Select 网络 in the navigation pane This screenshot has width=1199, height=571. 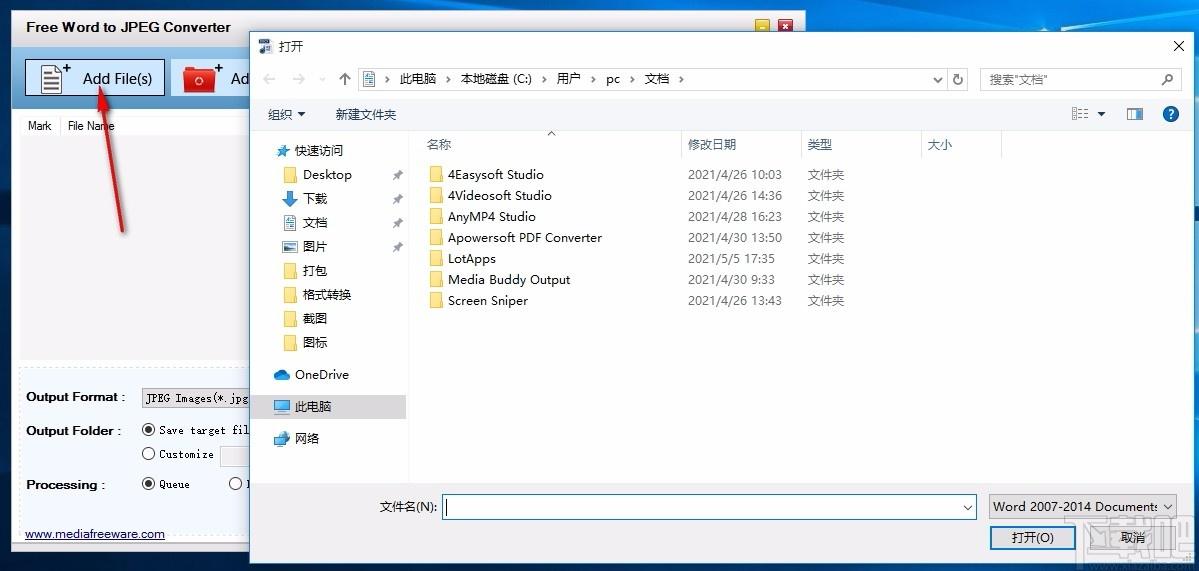click(x=307, y=438)
